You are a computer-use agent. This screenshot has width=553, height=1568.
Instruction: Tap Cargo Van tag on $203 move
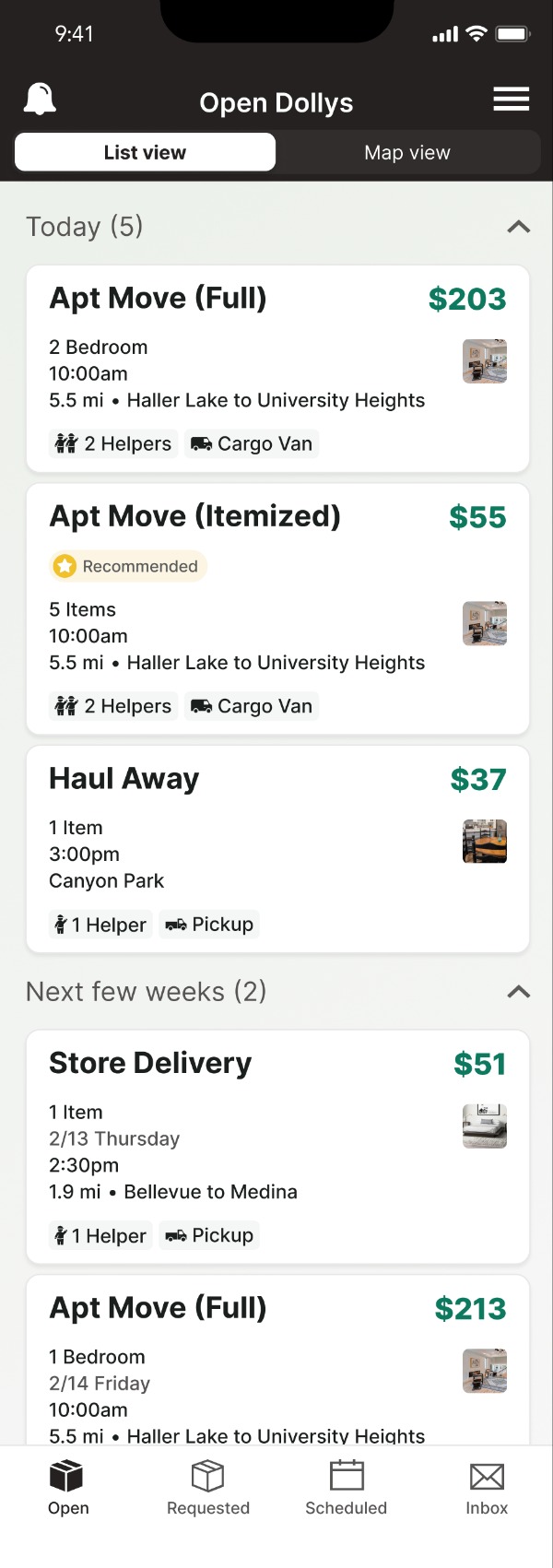tap(252, 444)
